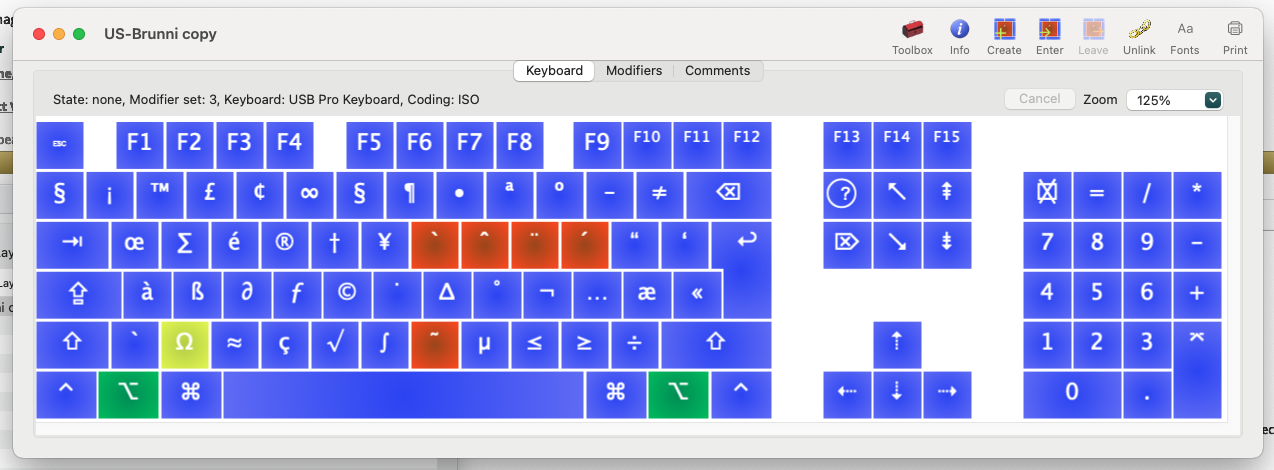Click the forward delete key

click(847, 245)
